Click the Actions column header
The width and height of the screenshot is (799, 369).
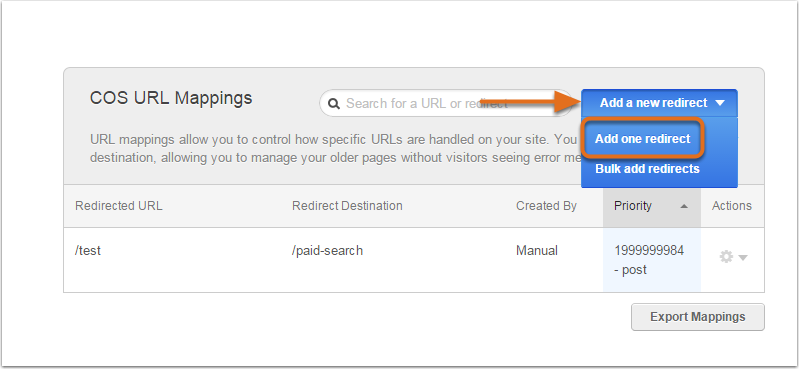pyautogui.click(x=731, y=206)
